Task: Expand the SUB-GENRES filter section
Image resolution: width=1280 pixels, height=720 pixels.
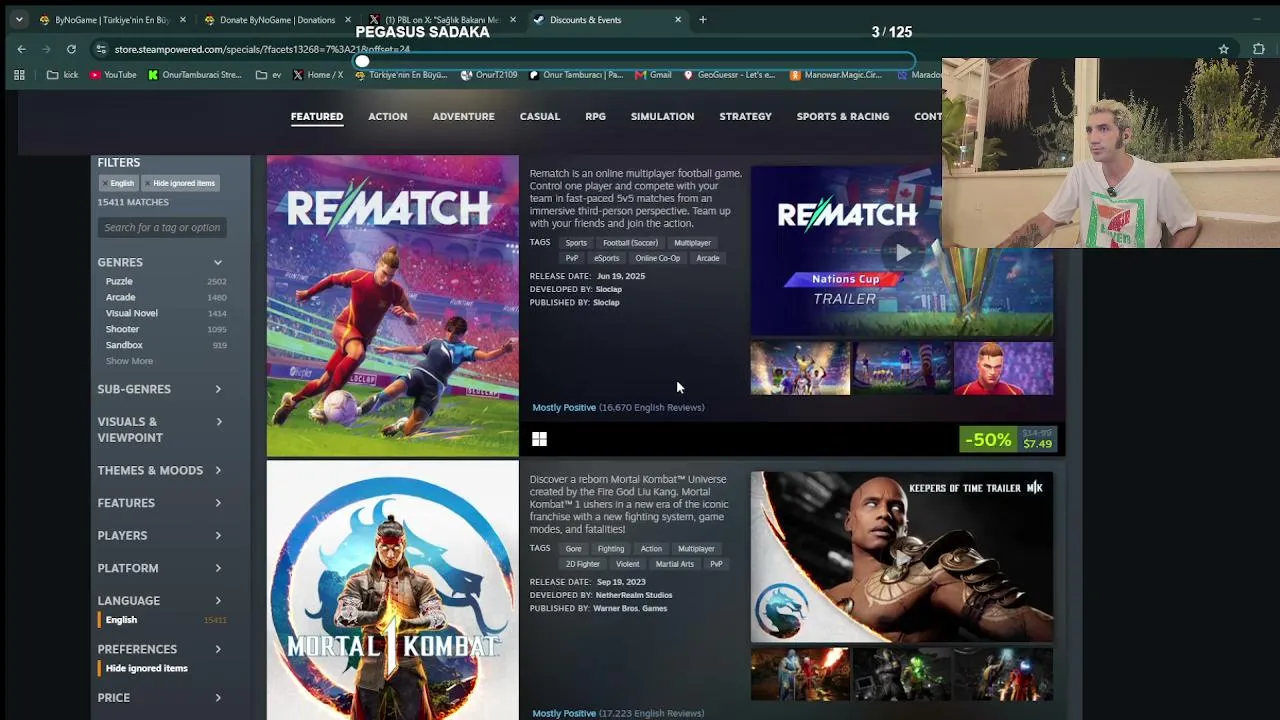Action: click(x=160, y=389)
